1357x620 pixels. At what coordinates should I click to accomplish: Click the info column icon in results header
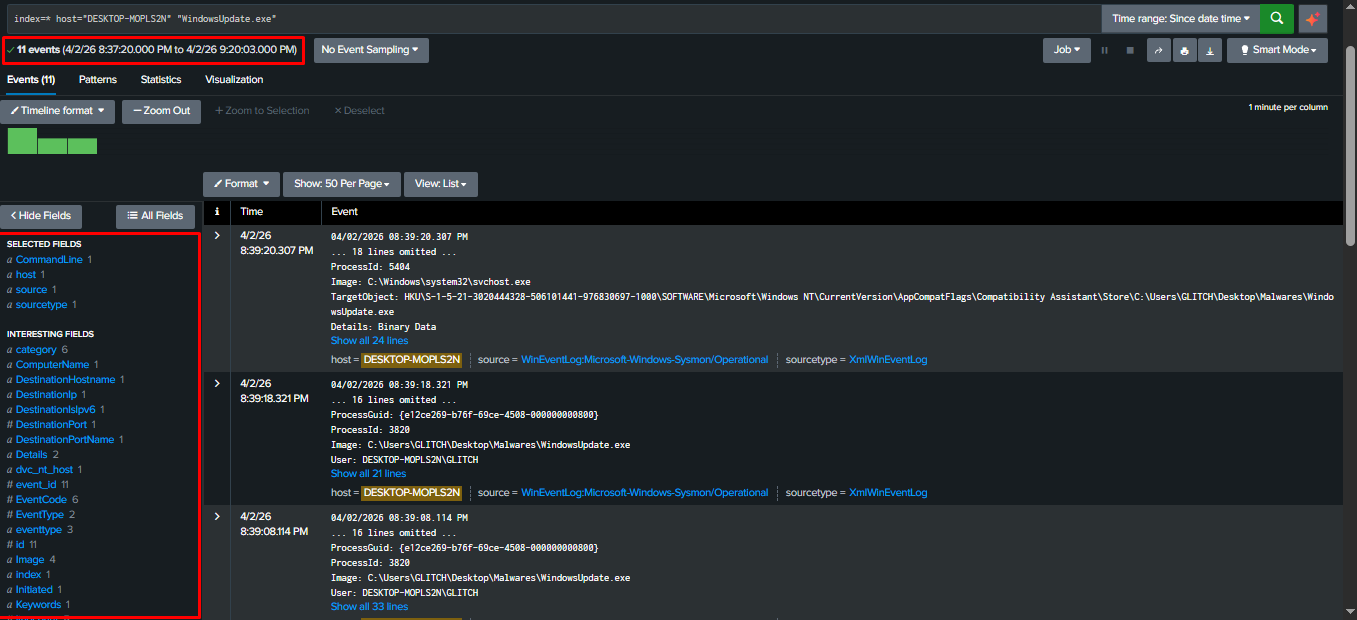pos(216,211)
